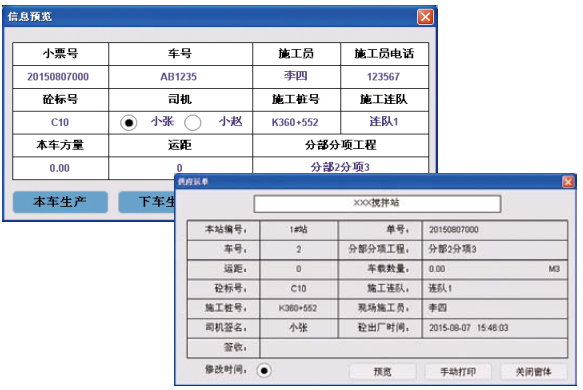The height and width of the screenshot is (390, 583).
Task: Click the XXX搅拌站 title input field
Action: click(x=377, y=203)
